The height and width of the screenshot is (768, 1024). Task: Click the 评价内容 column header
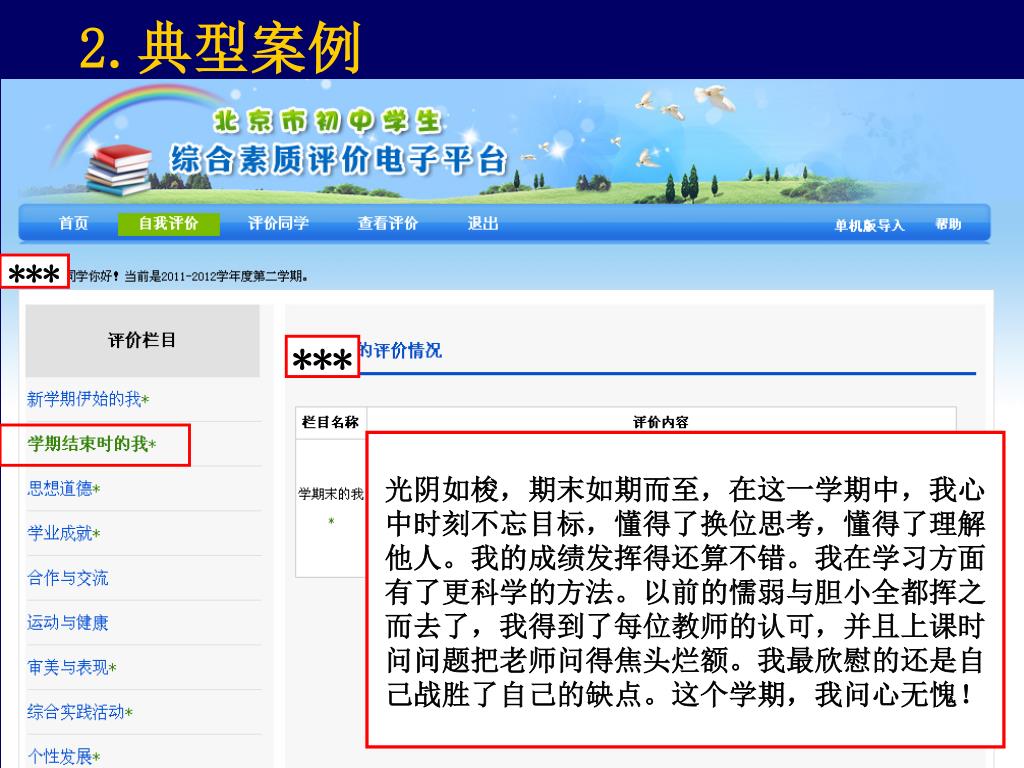coord(661,422)
